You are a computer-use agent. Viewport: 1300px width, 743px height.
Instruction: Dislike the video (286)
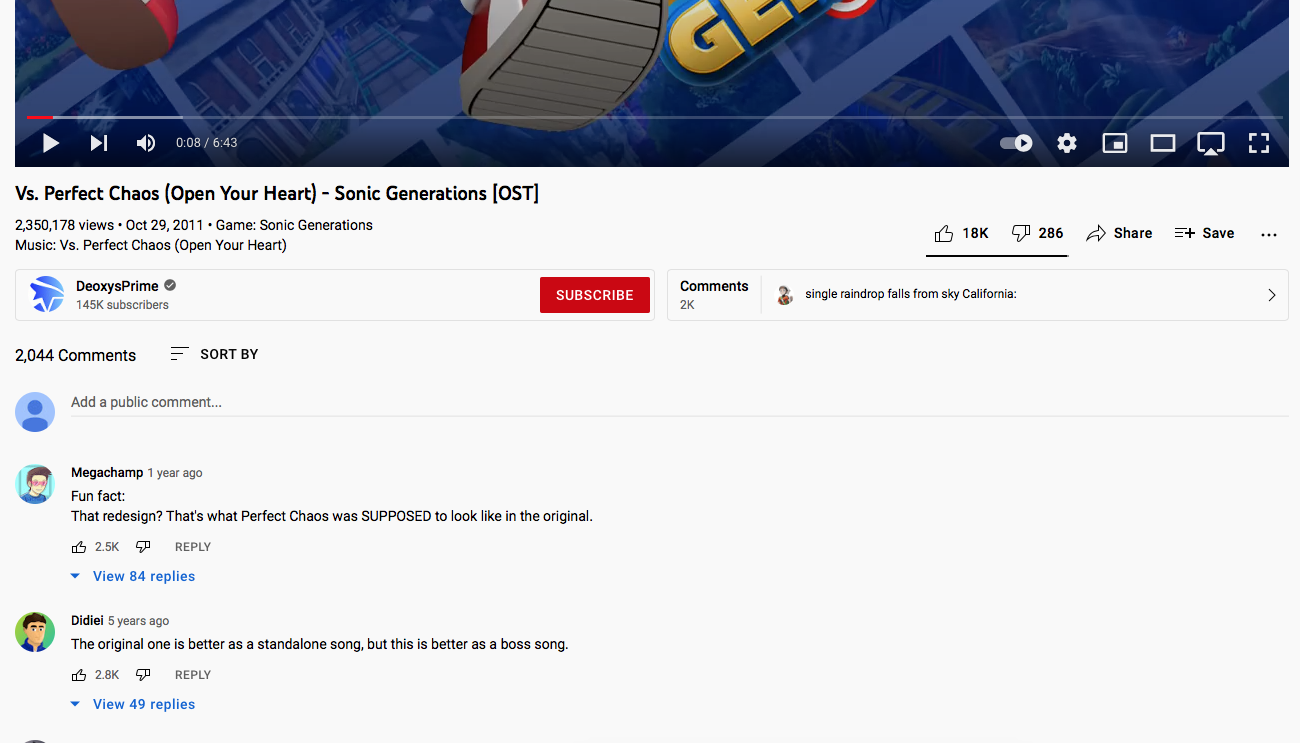coord(1037,233)
